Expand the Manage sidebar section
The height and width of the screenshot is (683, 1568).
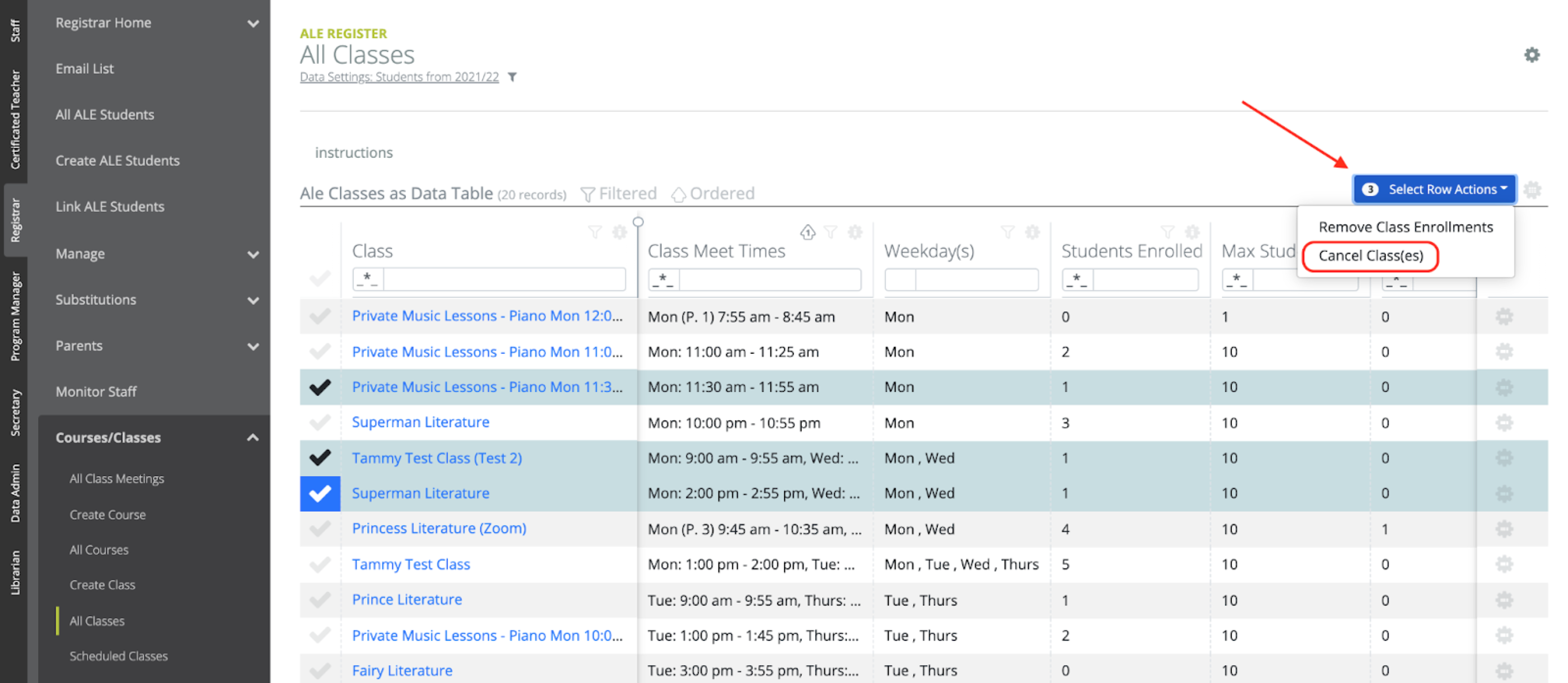point(253,254)
